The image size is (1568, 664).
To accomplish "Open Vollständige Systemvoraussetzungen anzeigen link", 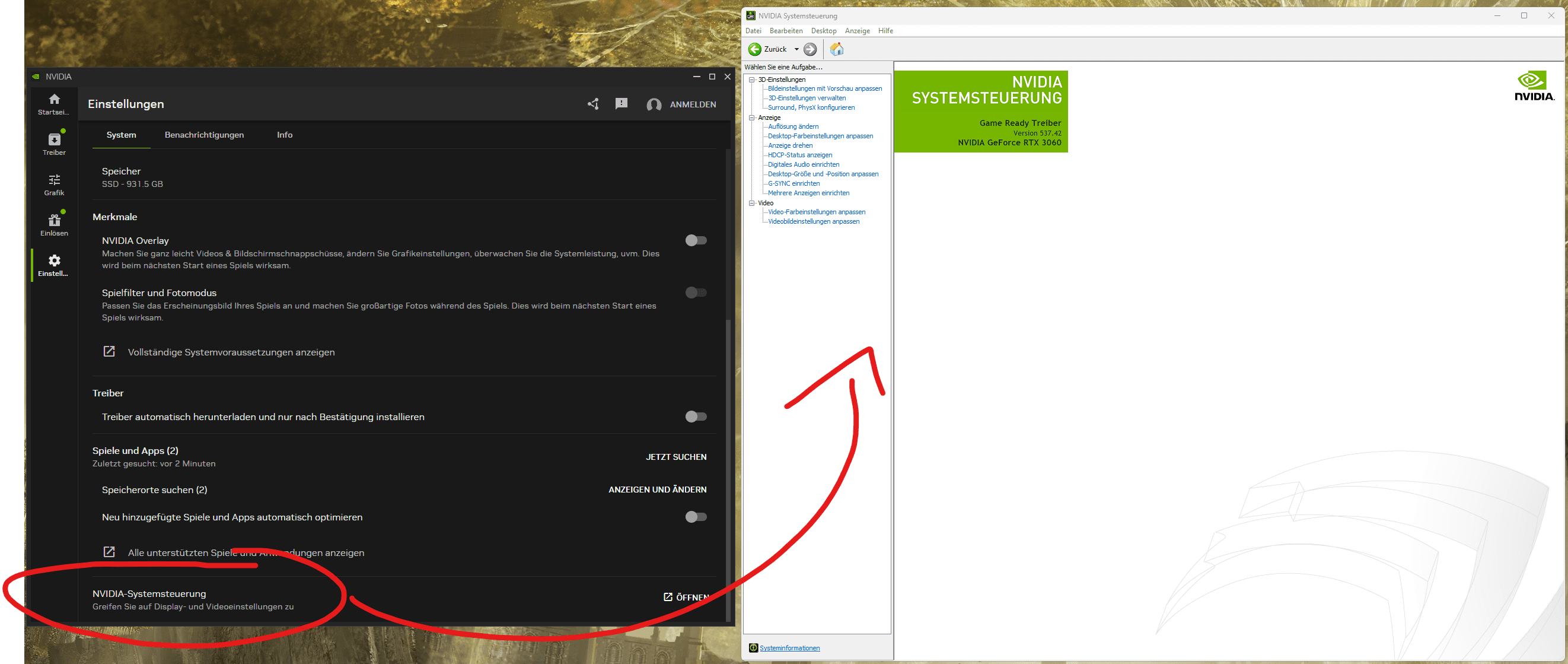I will click(231, 352).
